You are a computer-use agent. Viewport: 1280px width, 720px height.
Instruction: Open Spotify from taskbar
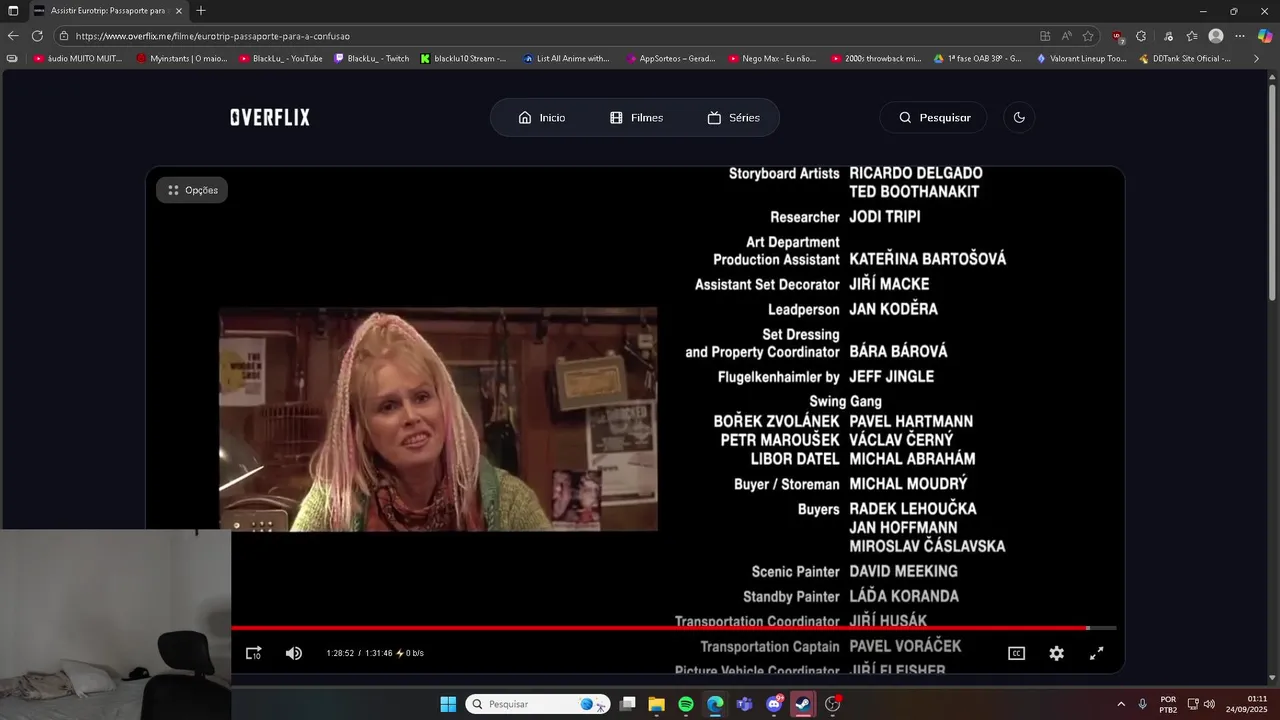click(686, 704)
